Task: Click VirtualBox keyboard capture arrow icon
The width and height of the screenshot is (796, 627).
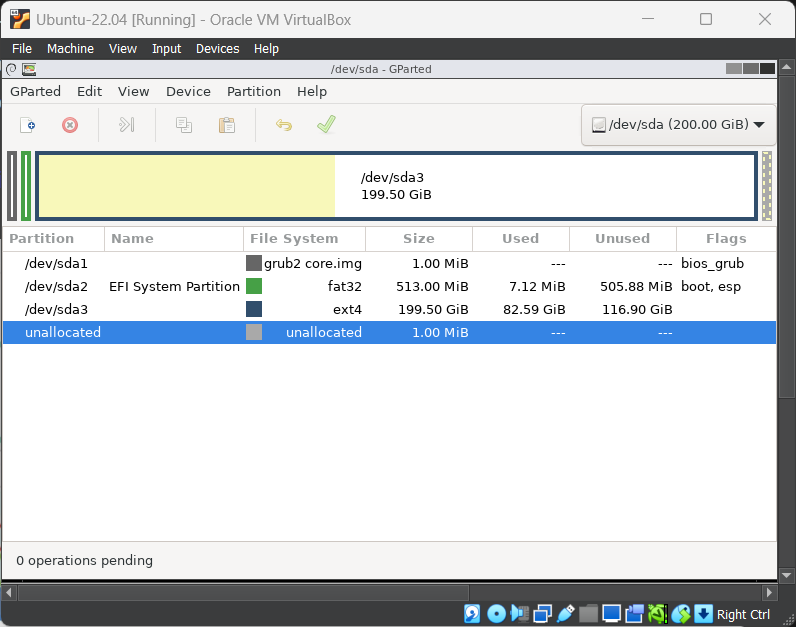Action: [x=703, y=614]
